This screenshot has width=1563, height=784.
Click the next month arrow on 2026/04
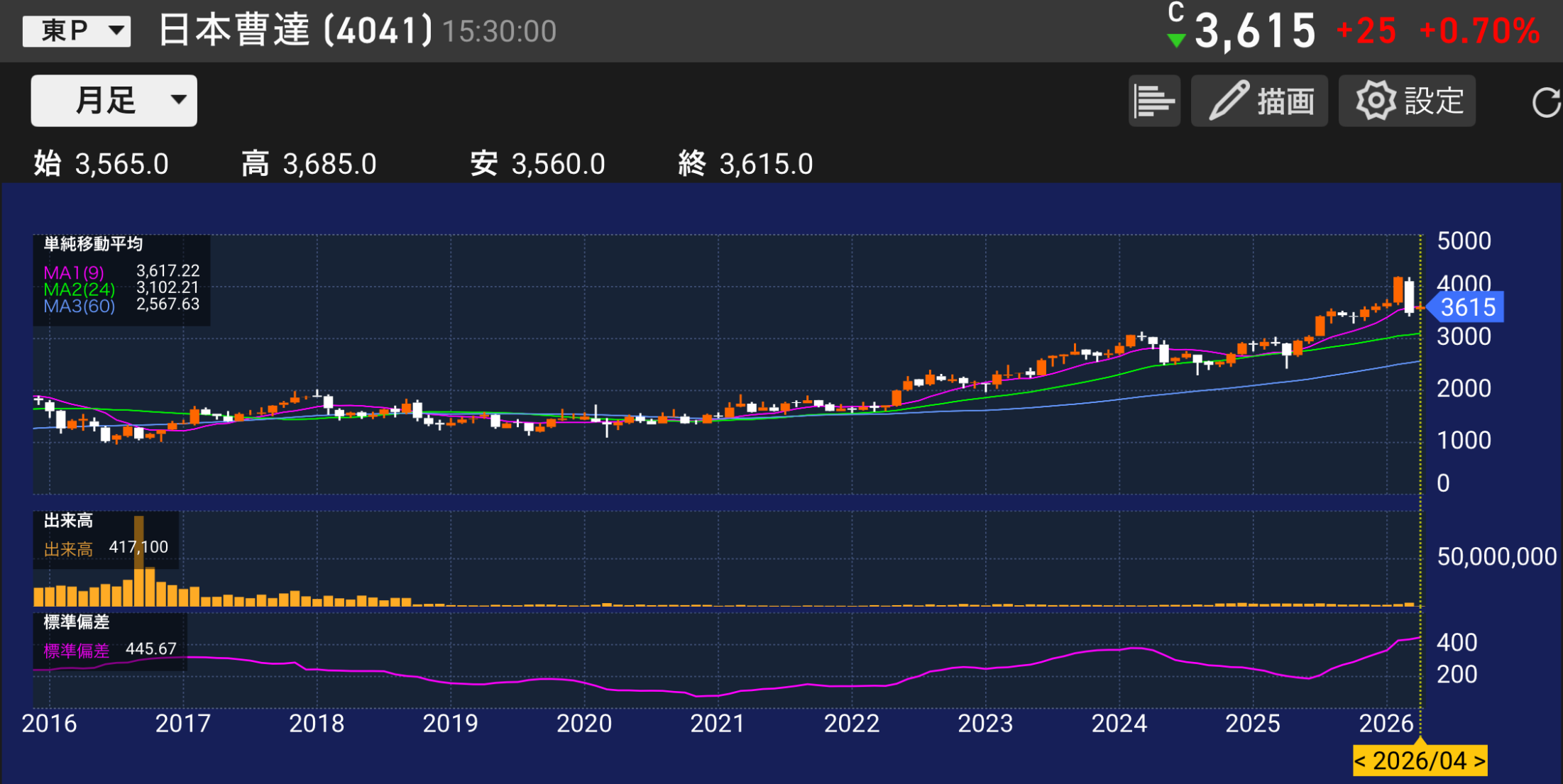[x=1479, y=761]
